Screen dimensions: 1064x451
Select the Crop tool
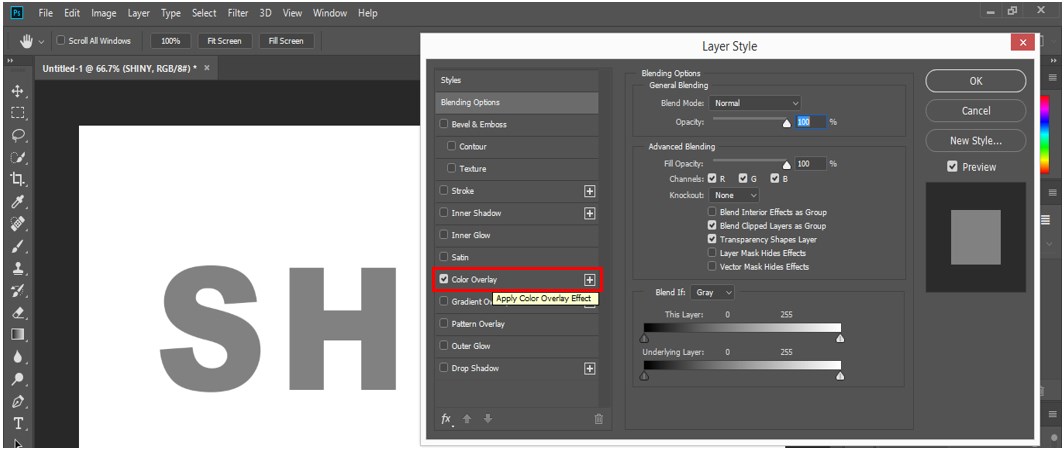[18, 180]
